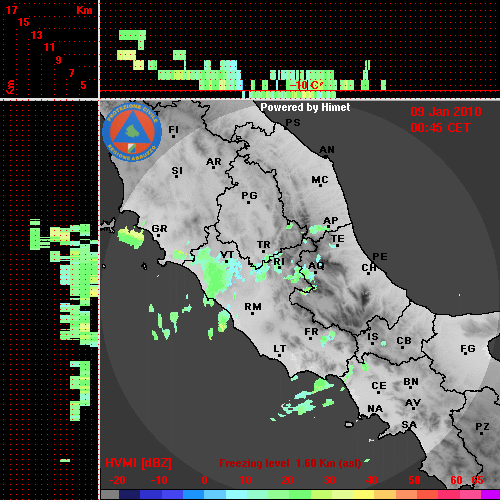
Task: Select the AN city label
Action: pos(327,150)
